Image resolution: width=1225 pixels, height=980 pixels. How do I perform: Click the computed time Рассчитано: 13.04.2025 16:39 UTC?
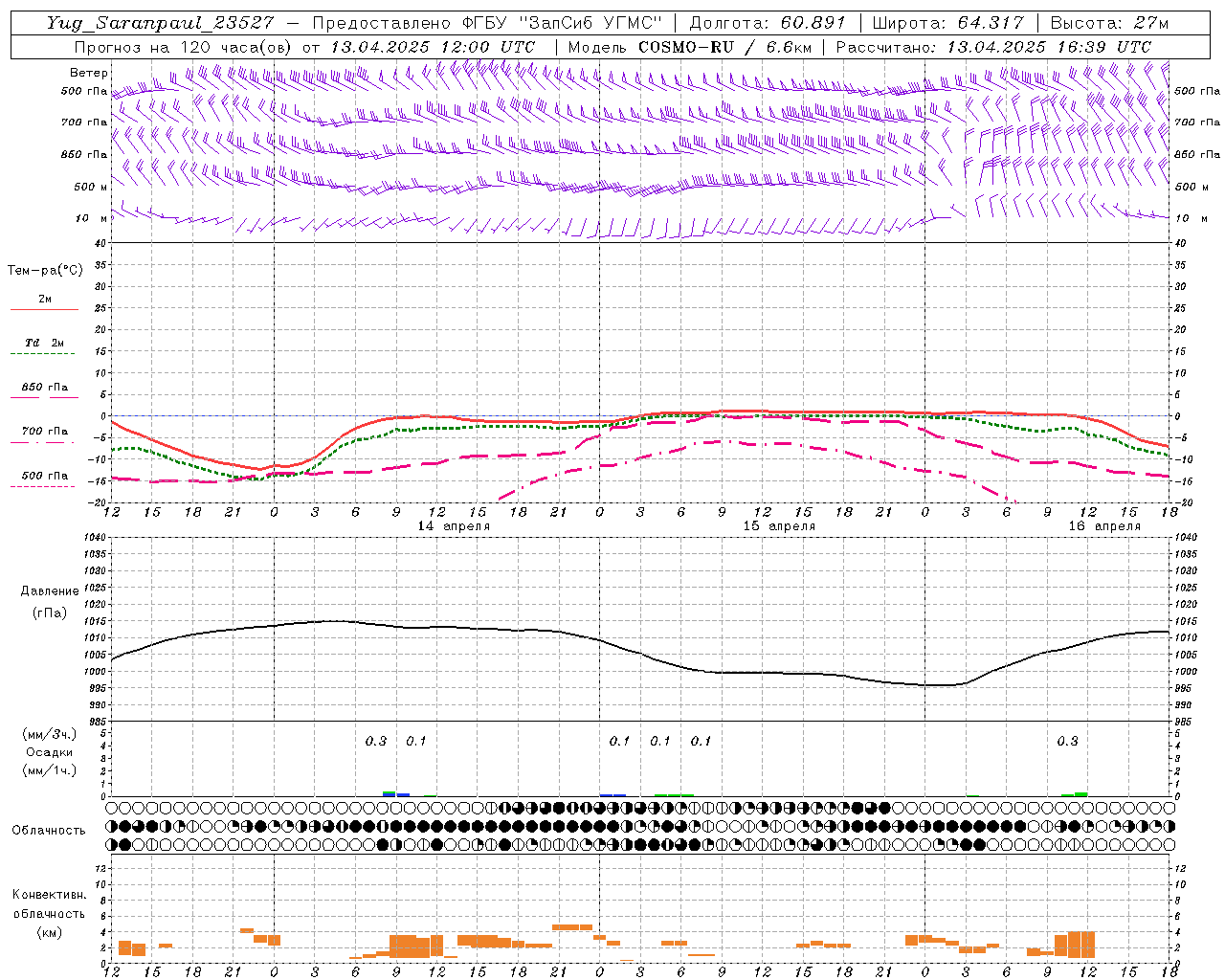point(993,47)
